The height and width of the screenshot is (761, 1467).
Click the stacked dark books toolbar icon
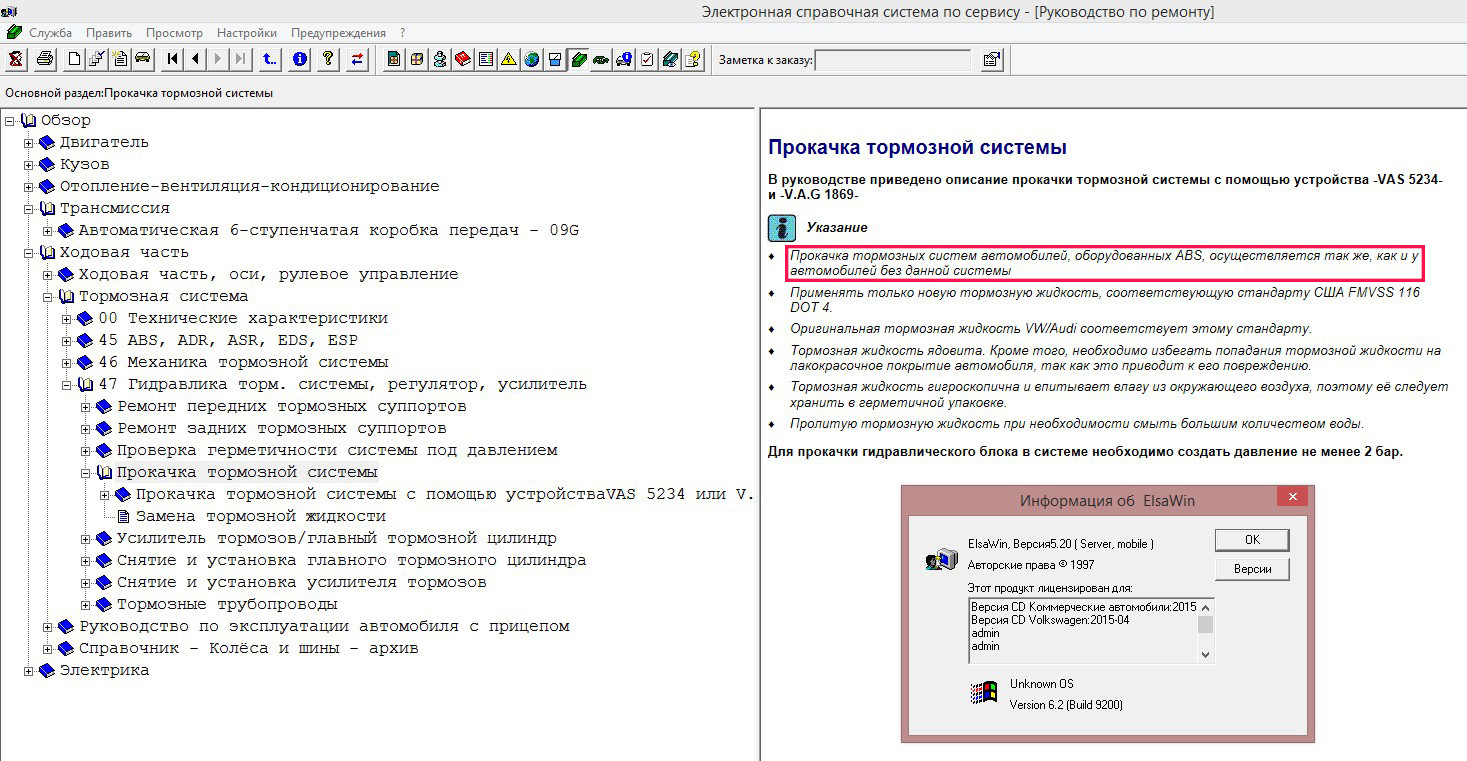(669, 59)
